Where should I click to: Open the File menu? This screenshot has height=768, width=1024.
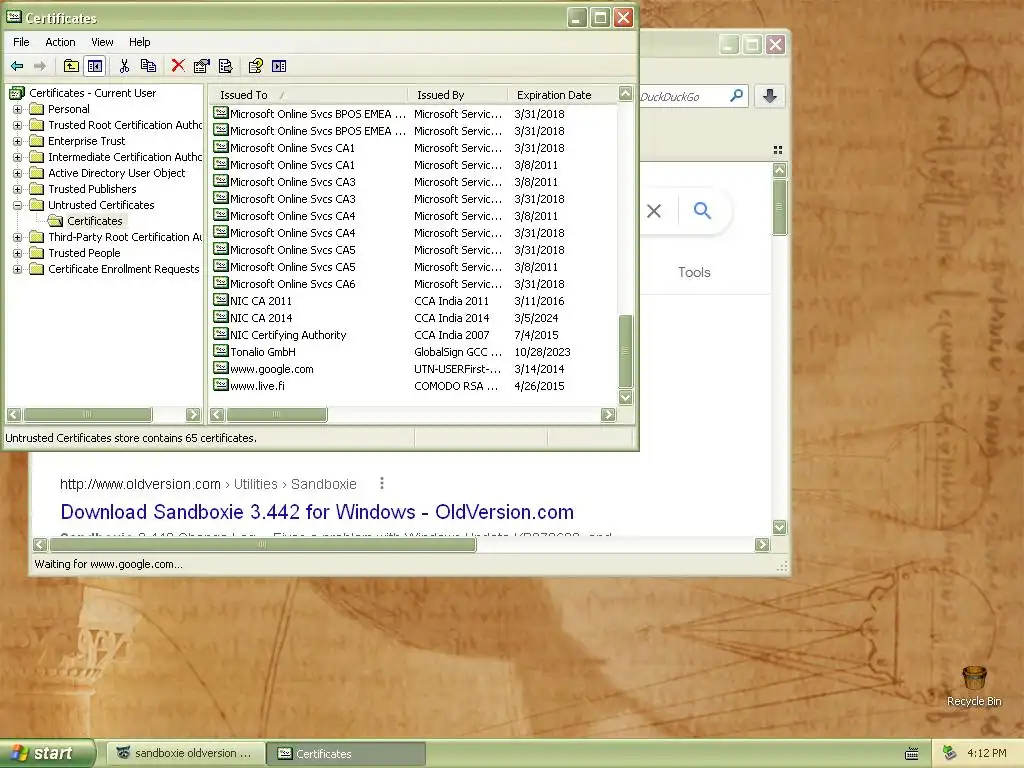click(x=21, y=42)
